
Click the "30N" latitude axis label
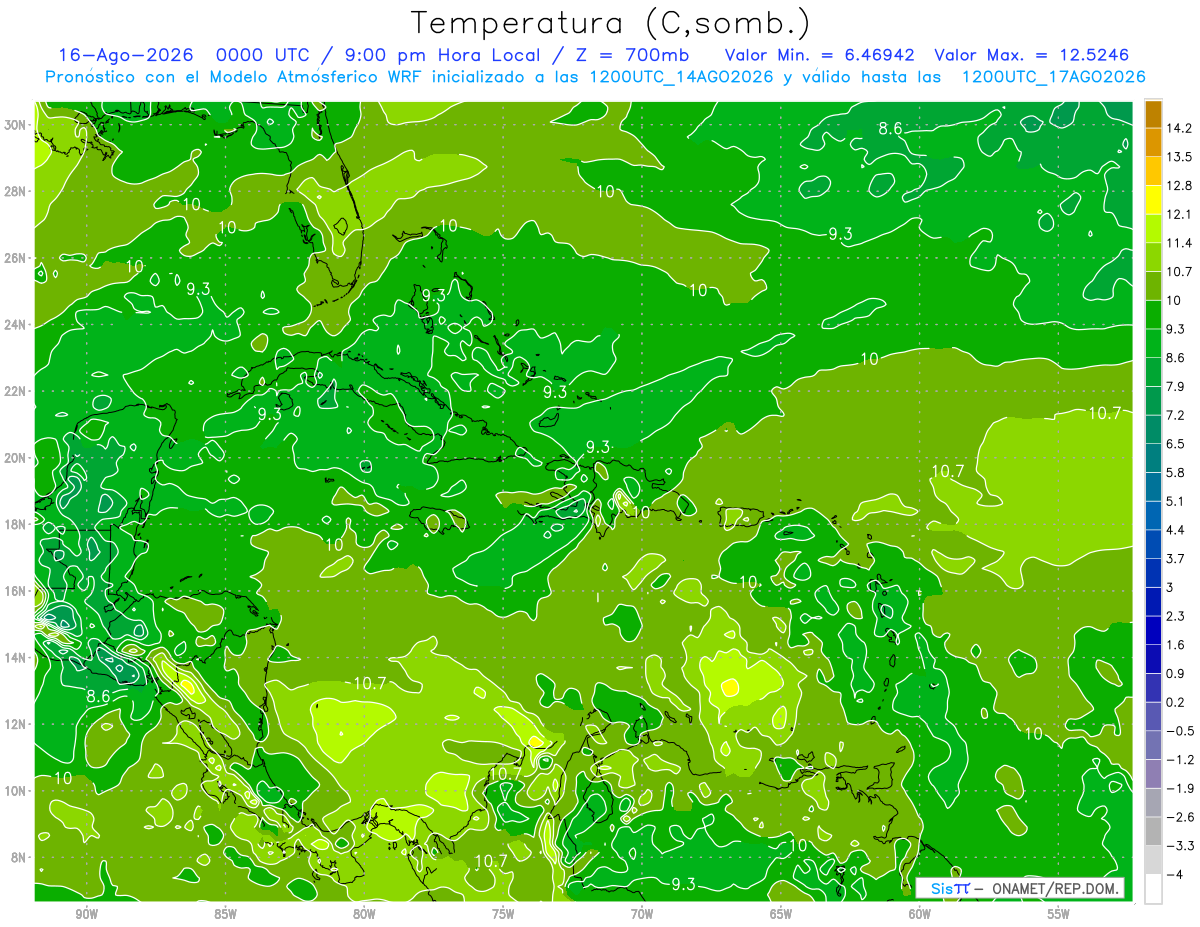17,125
